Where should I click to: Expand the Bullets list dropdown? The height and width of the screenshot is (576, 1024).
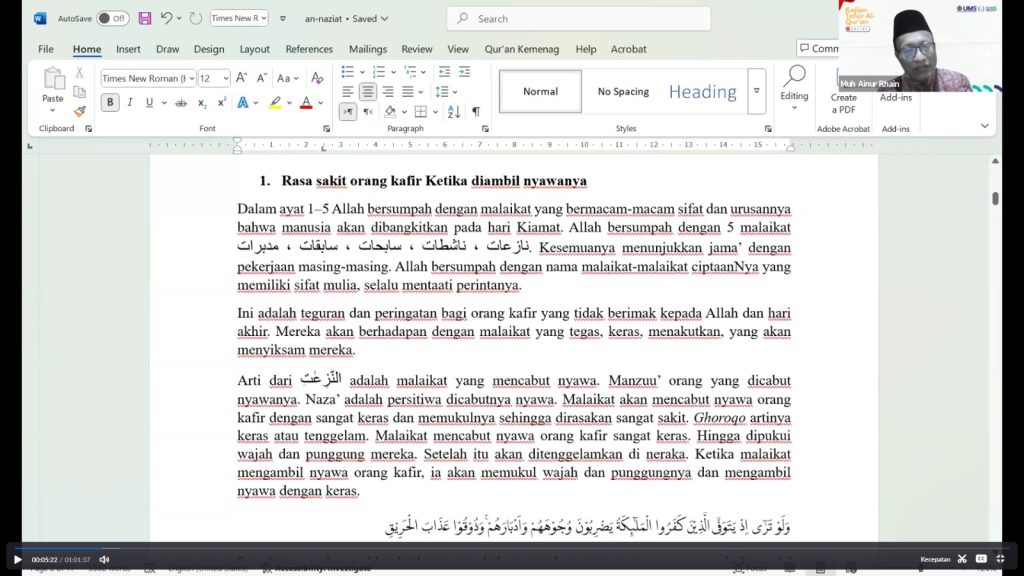(x=362, y=72)
